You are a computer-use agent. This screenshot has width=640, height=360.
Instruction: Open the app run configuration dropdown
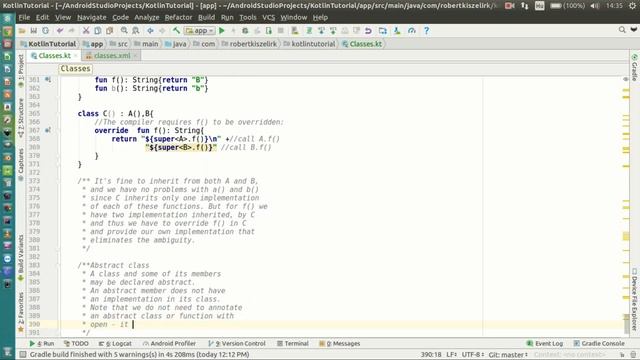click(200, 31)
